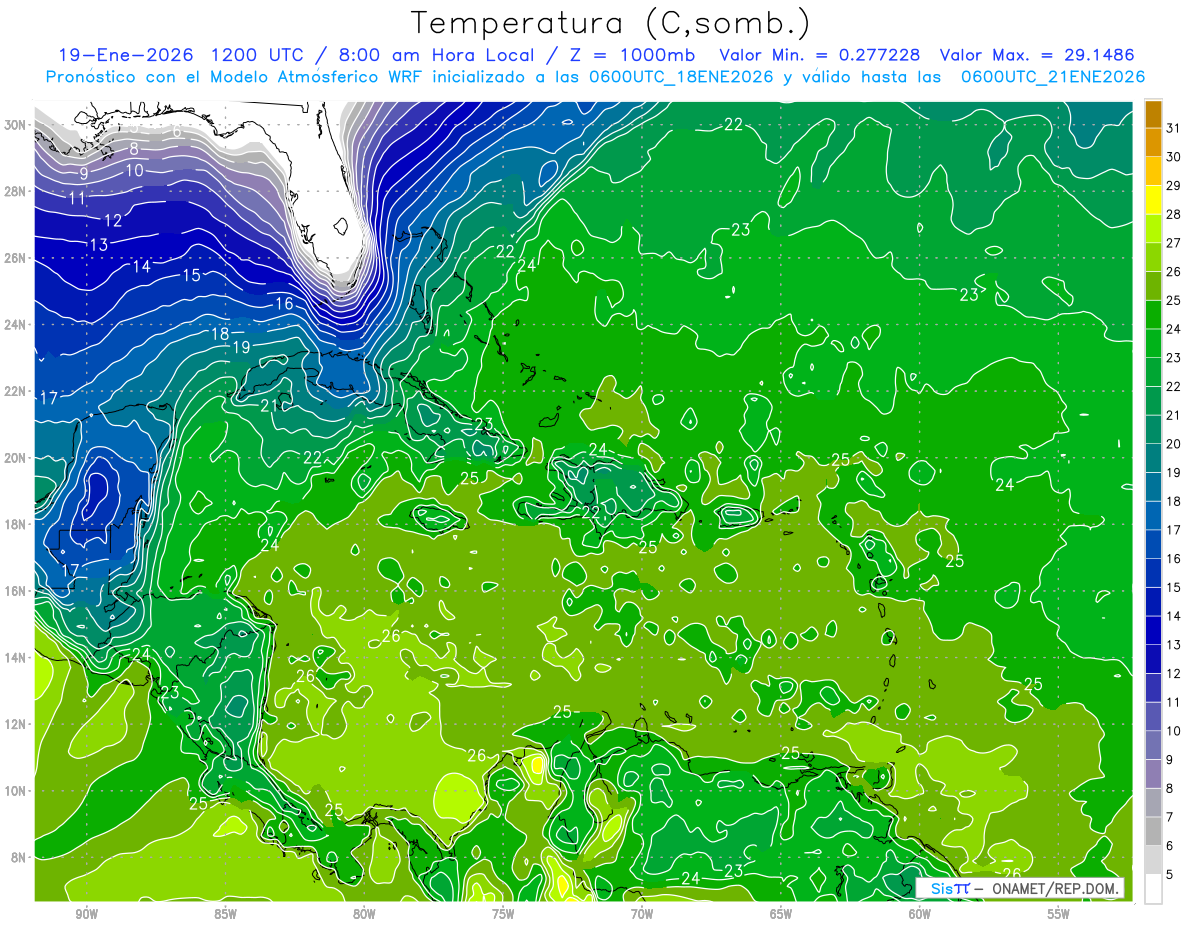
Task: Click the 'Temperatura (C,somb.)' title
Action: pyautogui.click(x=611, y=23)
